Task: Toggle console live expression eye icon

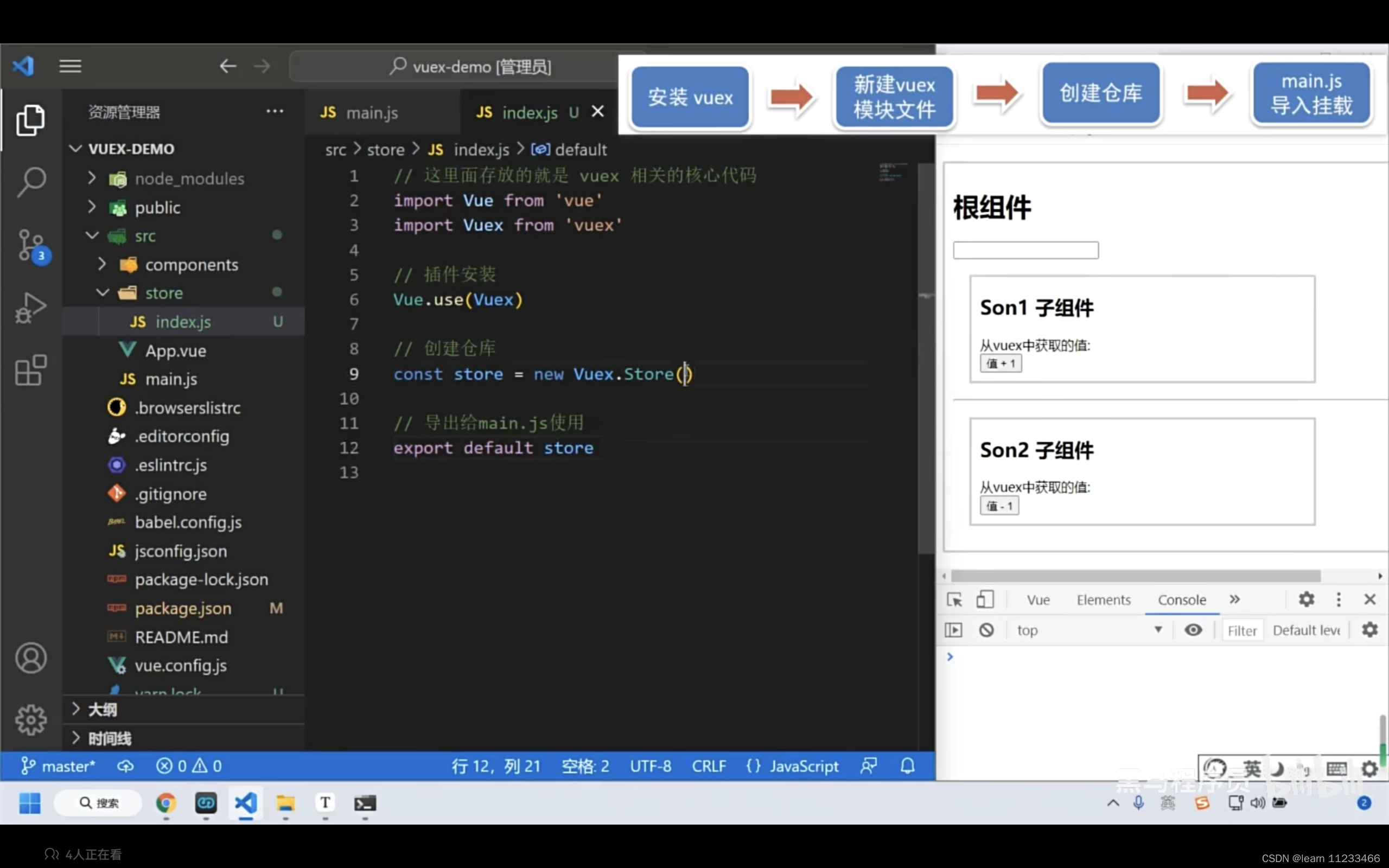Action: point(1193,630)
